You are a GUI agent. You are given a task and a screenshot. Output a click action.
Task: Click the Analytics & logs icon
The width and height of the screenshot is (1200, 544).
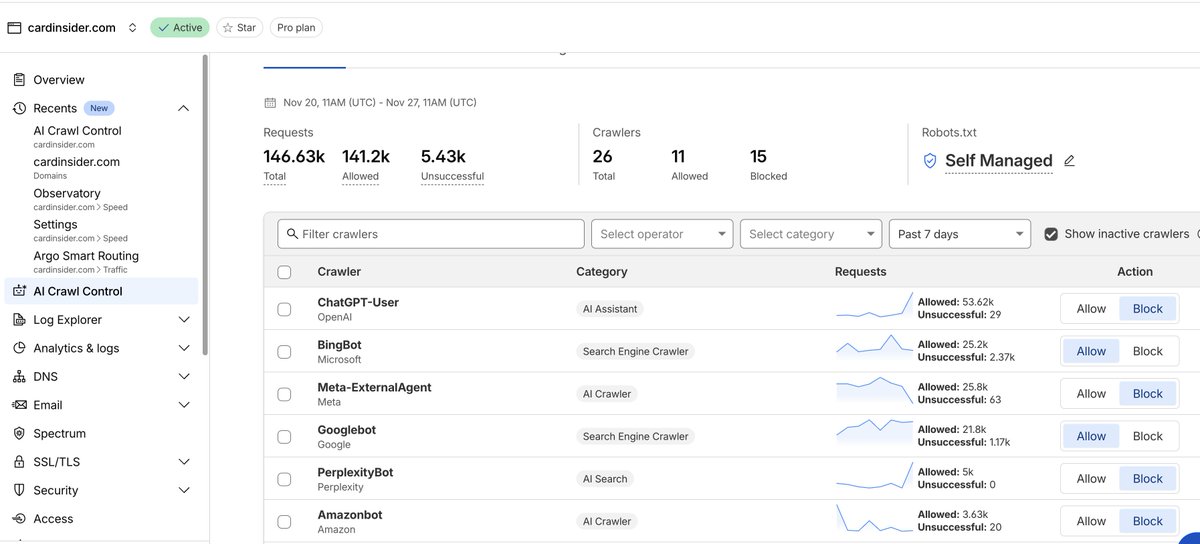(x=19, y=348)
